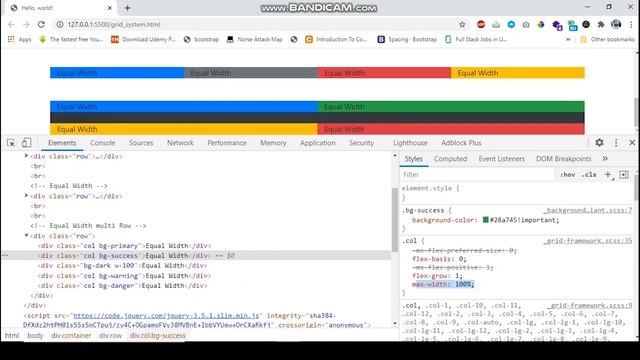640x360 pixels.
Task: Open the Network tab
Action: [180, 143]
